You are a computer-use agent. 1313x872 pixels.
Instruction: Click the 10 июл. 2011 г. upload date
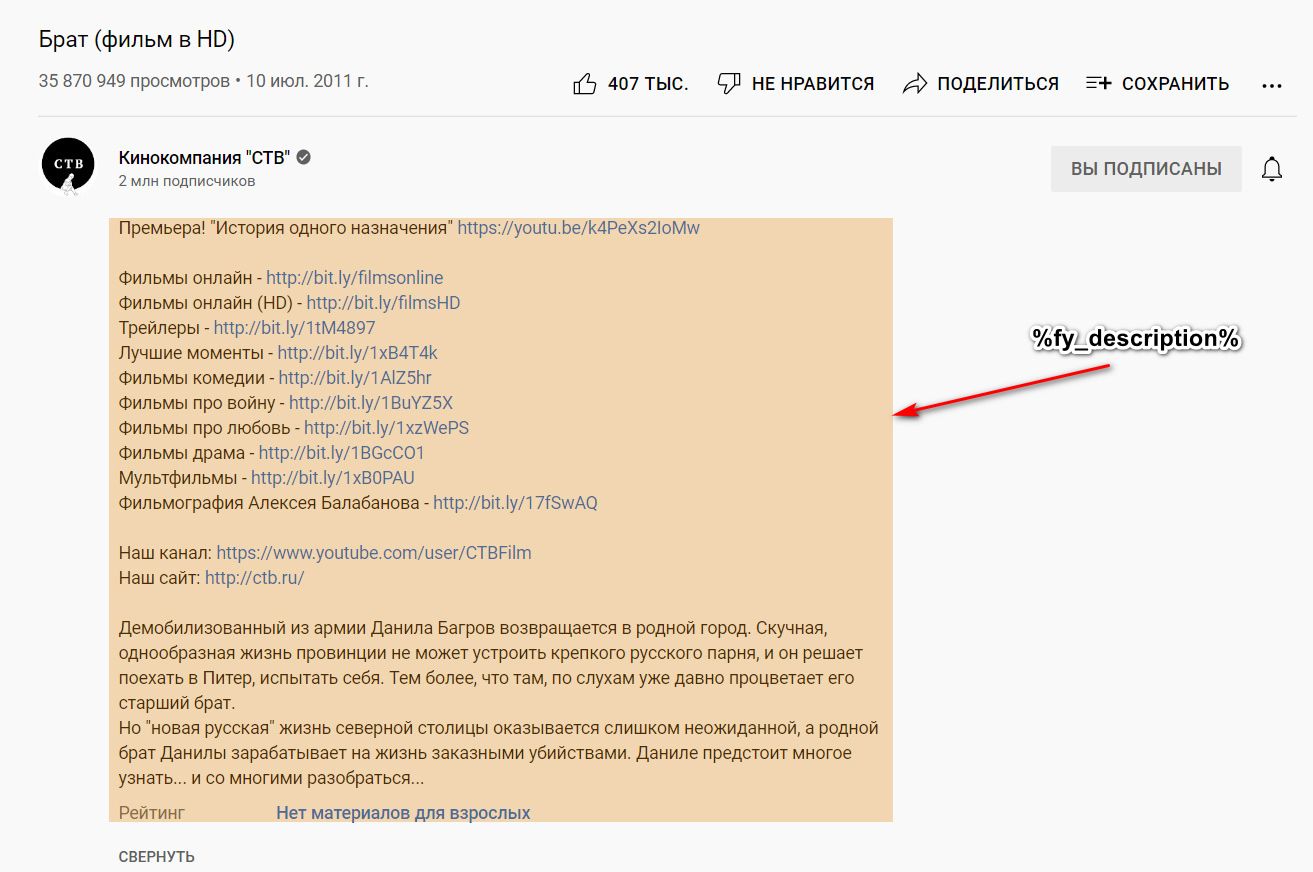click(305, 81)
